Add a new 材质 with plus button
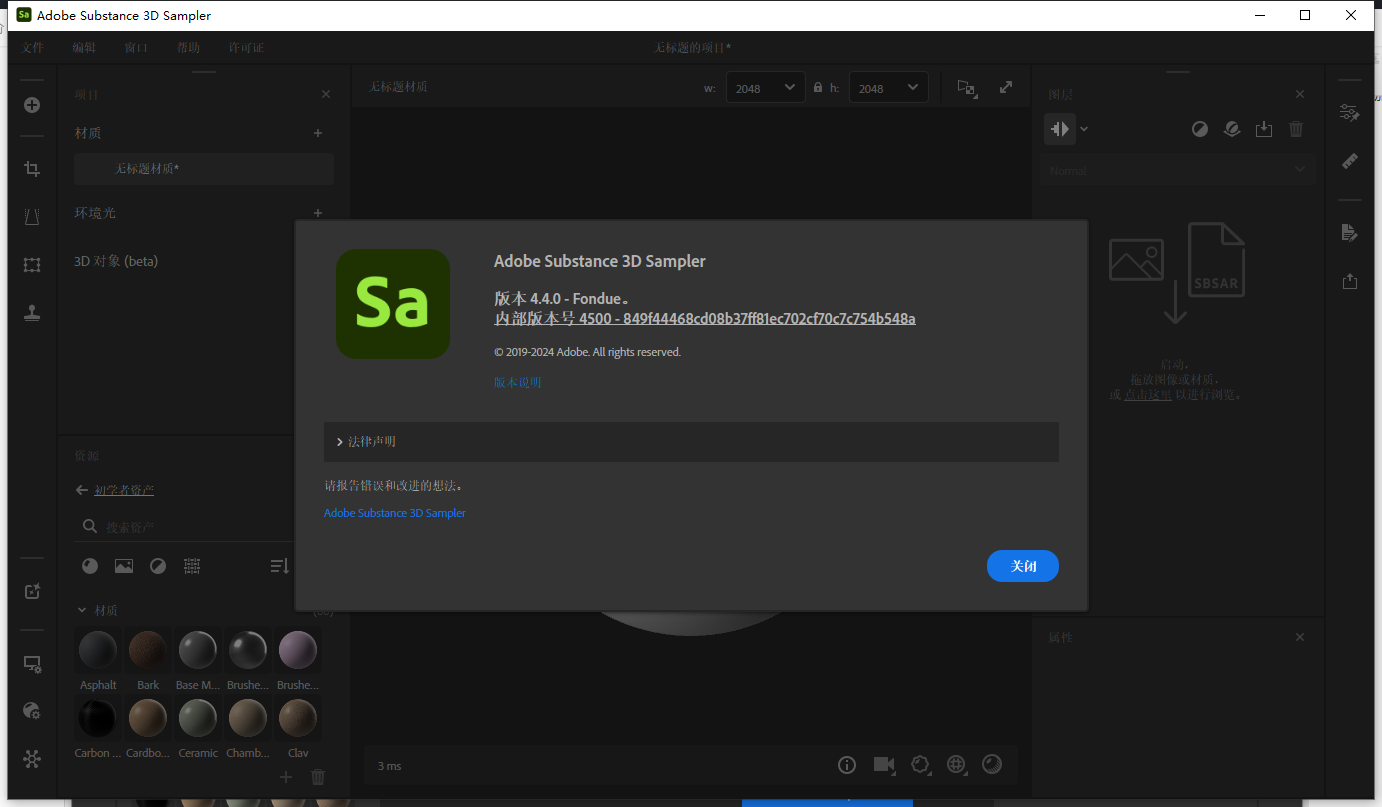 318,133
